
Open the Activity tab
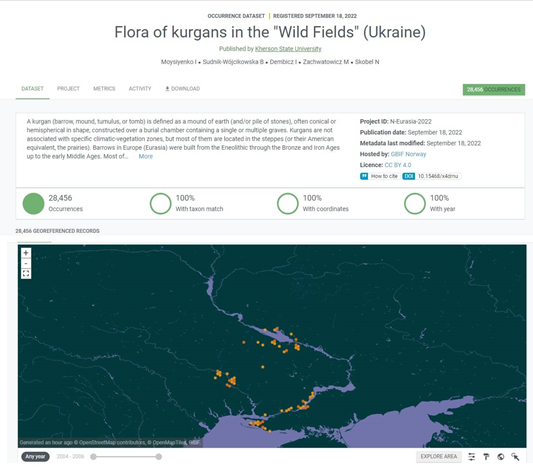[140, 89]
